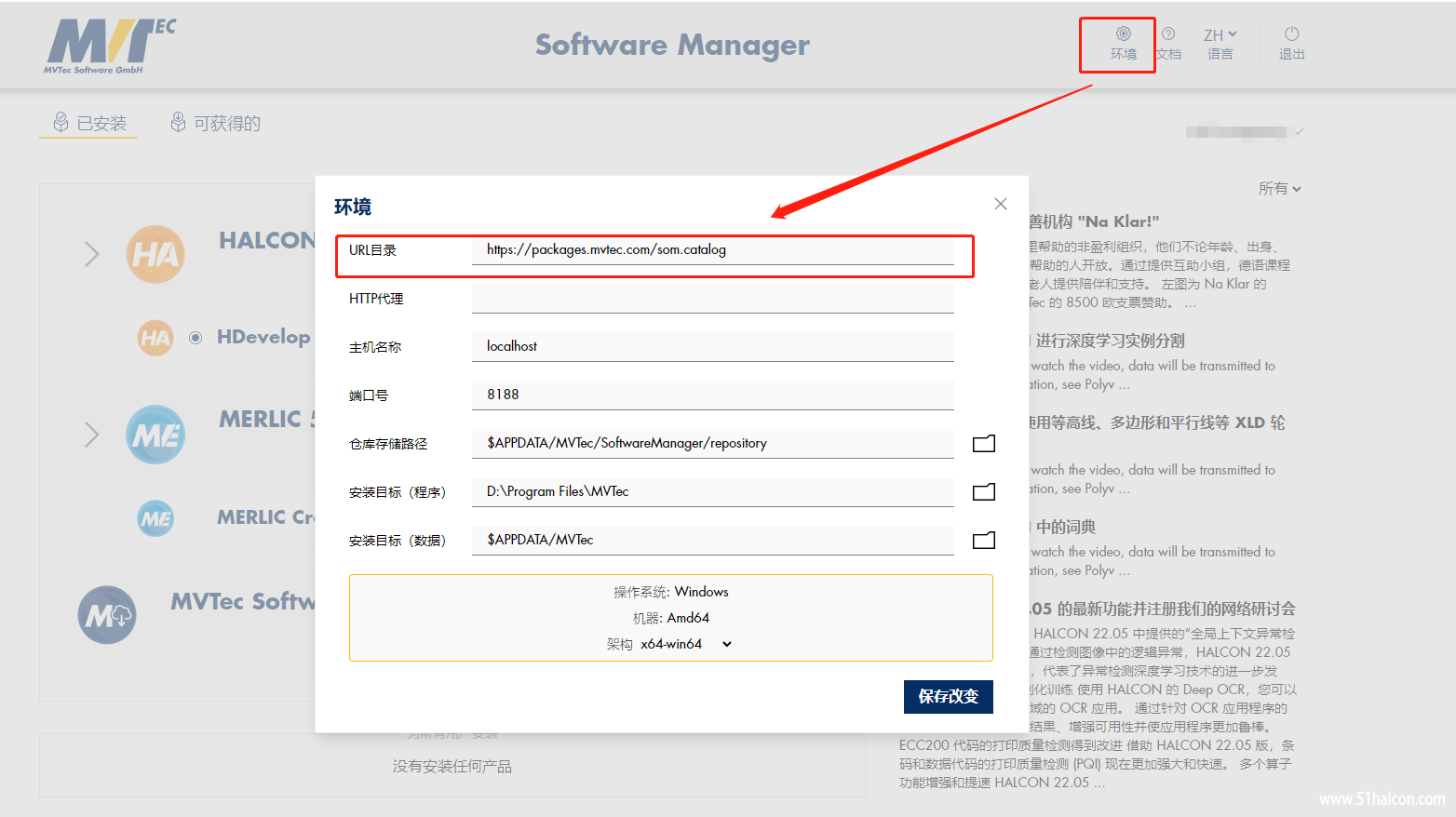Close the 环境 dialog
Viewport: 1456px width, 817px height.
tap(1001, 204)
